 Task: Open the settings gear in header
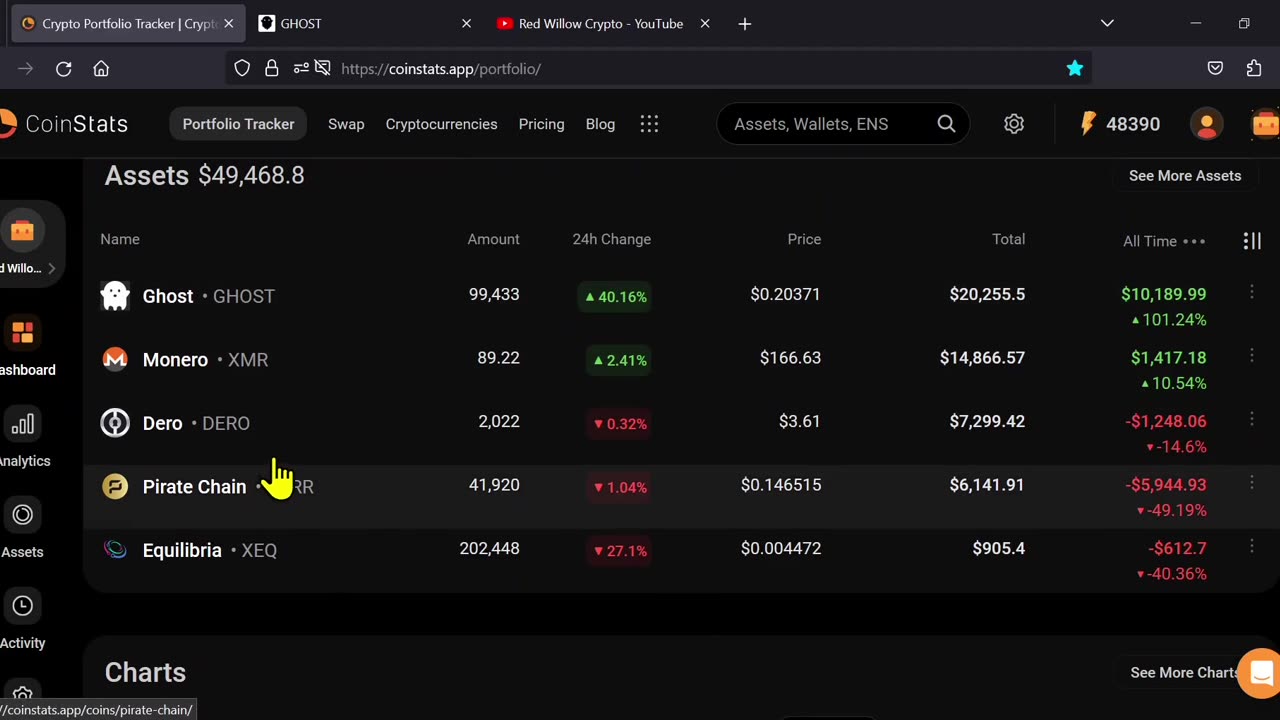(1014, 124)
